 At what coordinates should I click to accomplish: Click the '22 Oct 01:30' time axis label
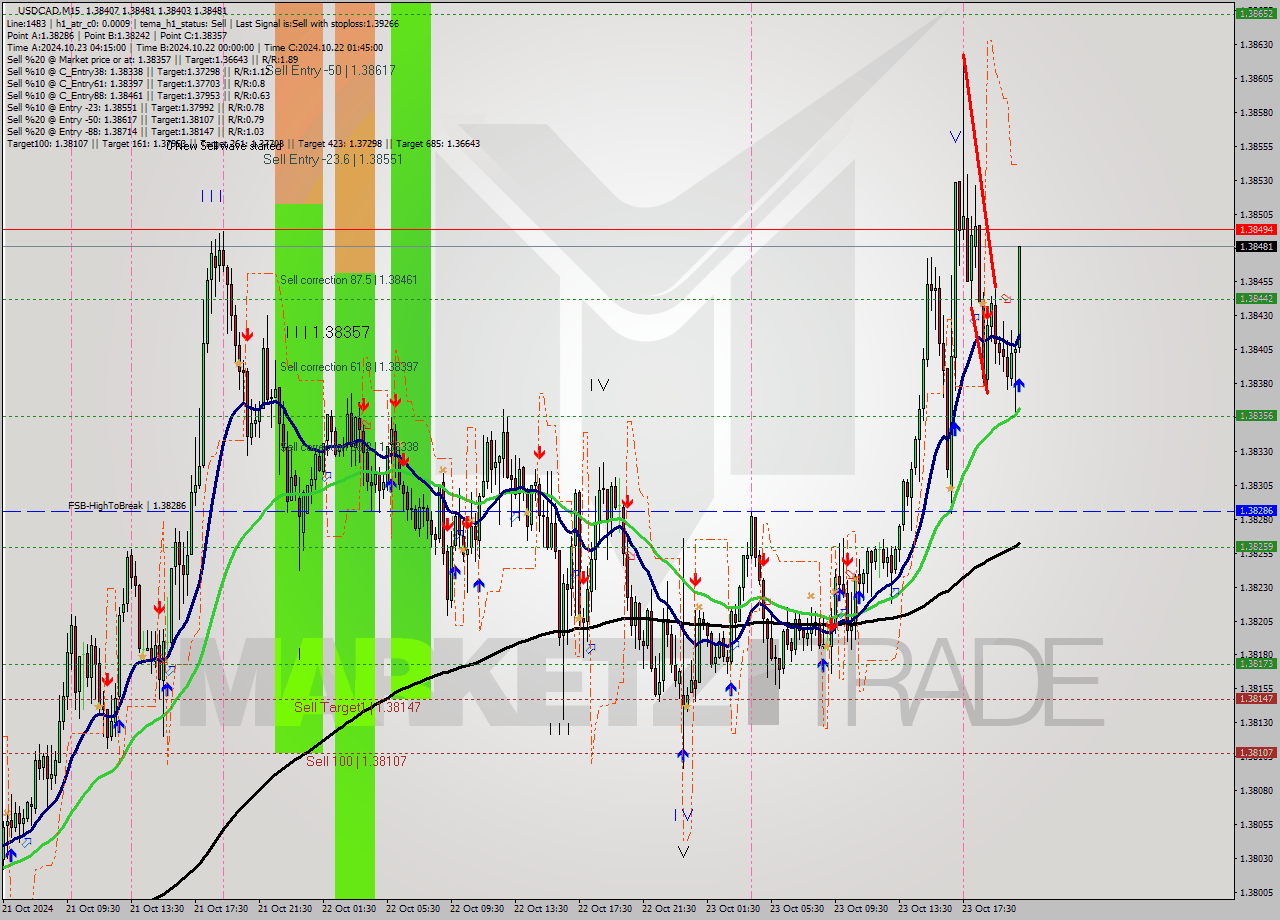coord(349,908)
